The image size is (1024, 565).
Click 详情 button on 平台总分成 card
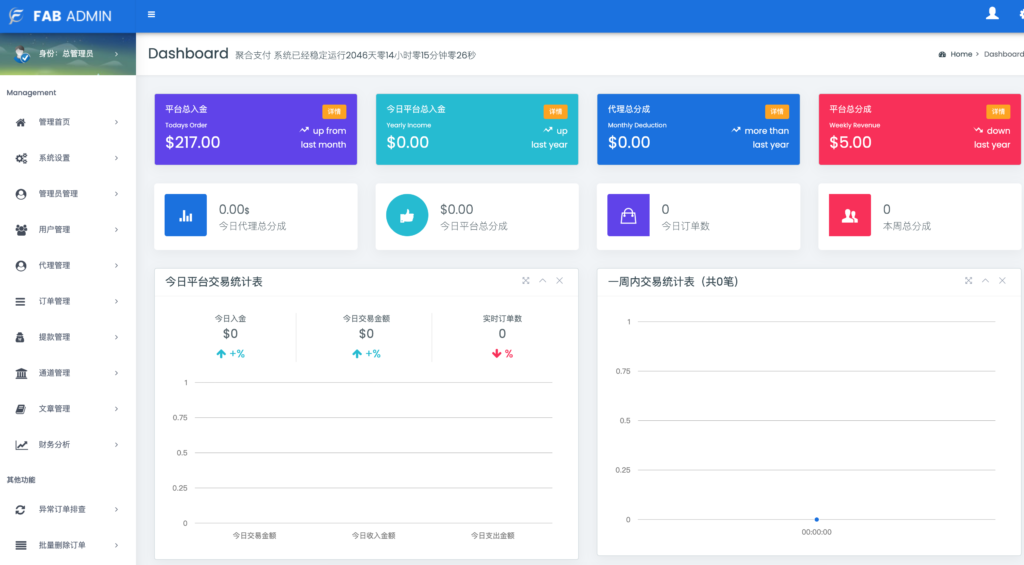click(998, 112)
